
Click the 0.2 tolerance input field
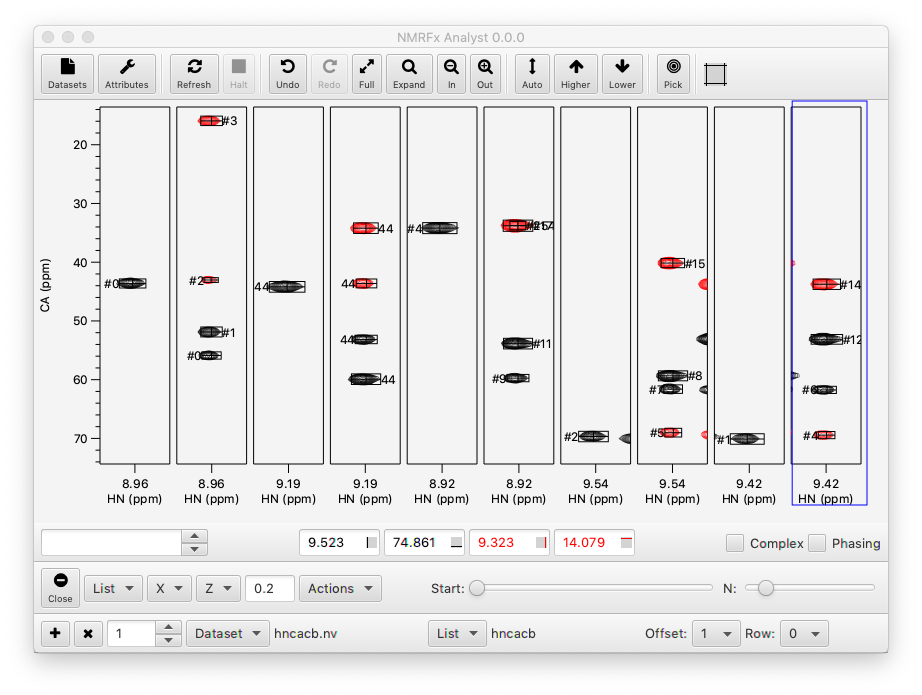pyautogui.click(x=270, y=589)
